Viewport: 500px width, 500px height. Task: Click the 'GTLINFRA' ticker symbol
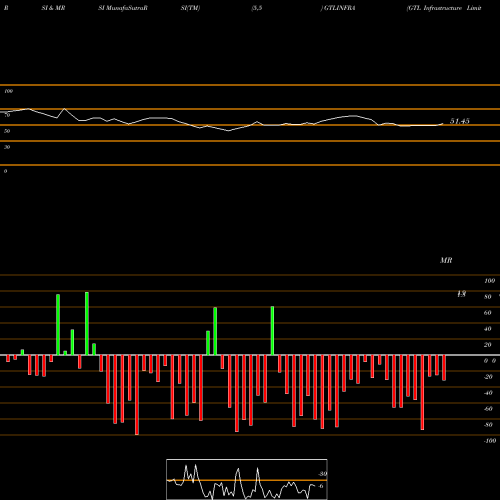(339, 8)
